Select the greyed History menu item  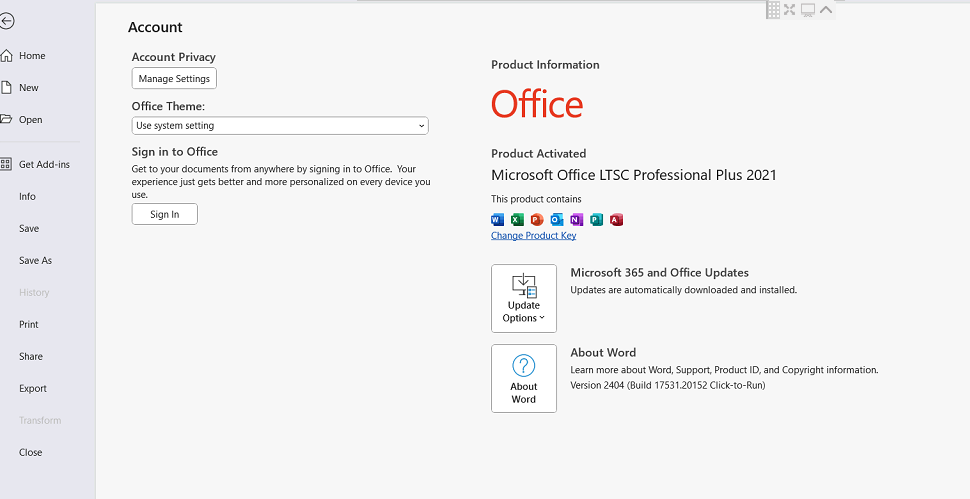pos(34,292)
